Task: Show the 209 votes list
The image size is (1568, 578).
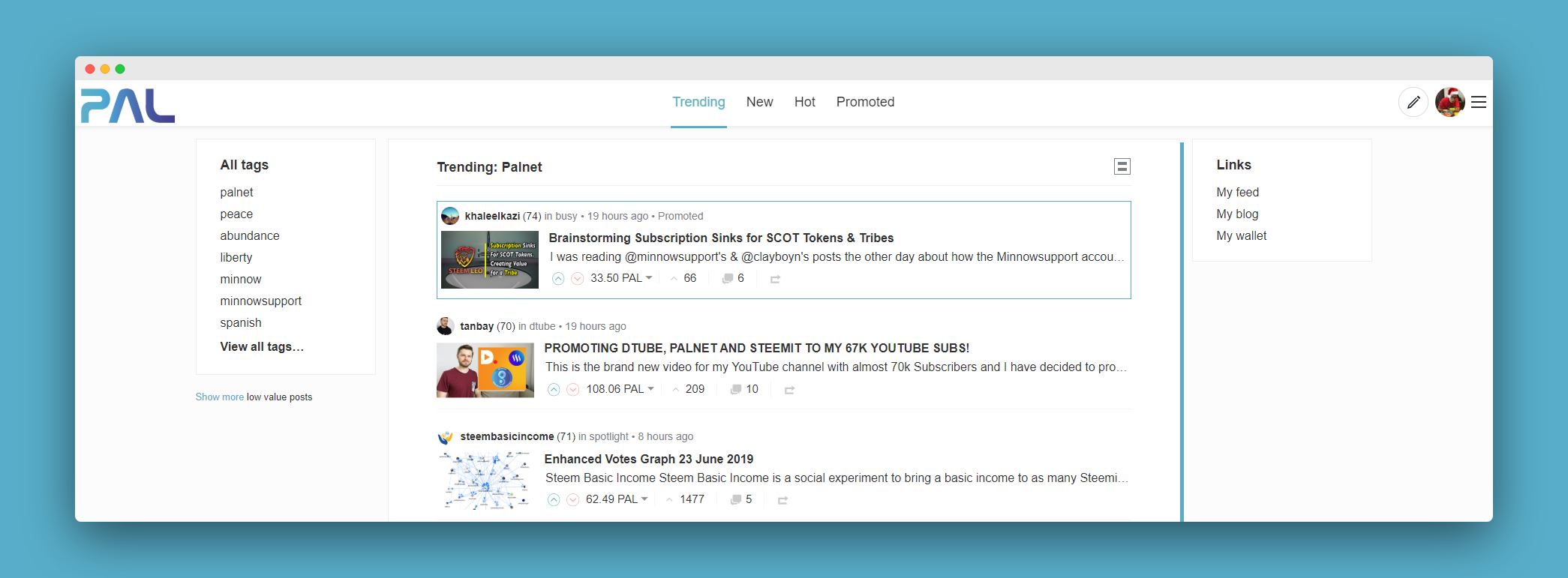Action: point(688,389)
